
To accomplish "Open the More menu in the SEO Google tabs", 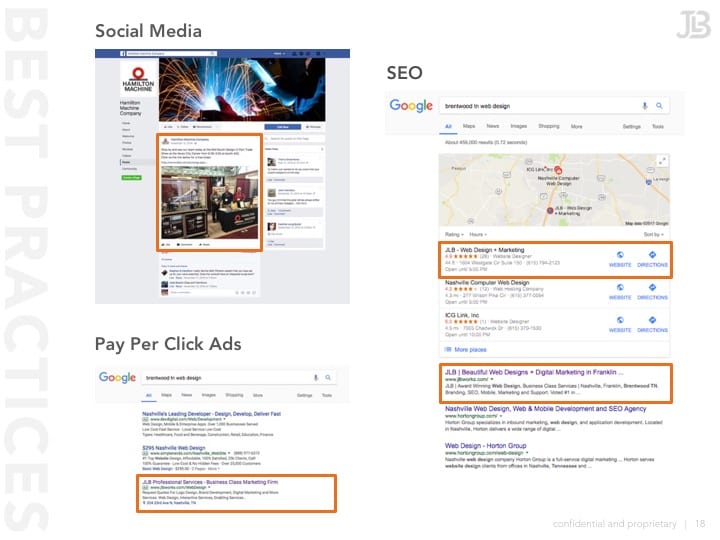I will click(577, 126).
